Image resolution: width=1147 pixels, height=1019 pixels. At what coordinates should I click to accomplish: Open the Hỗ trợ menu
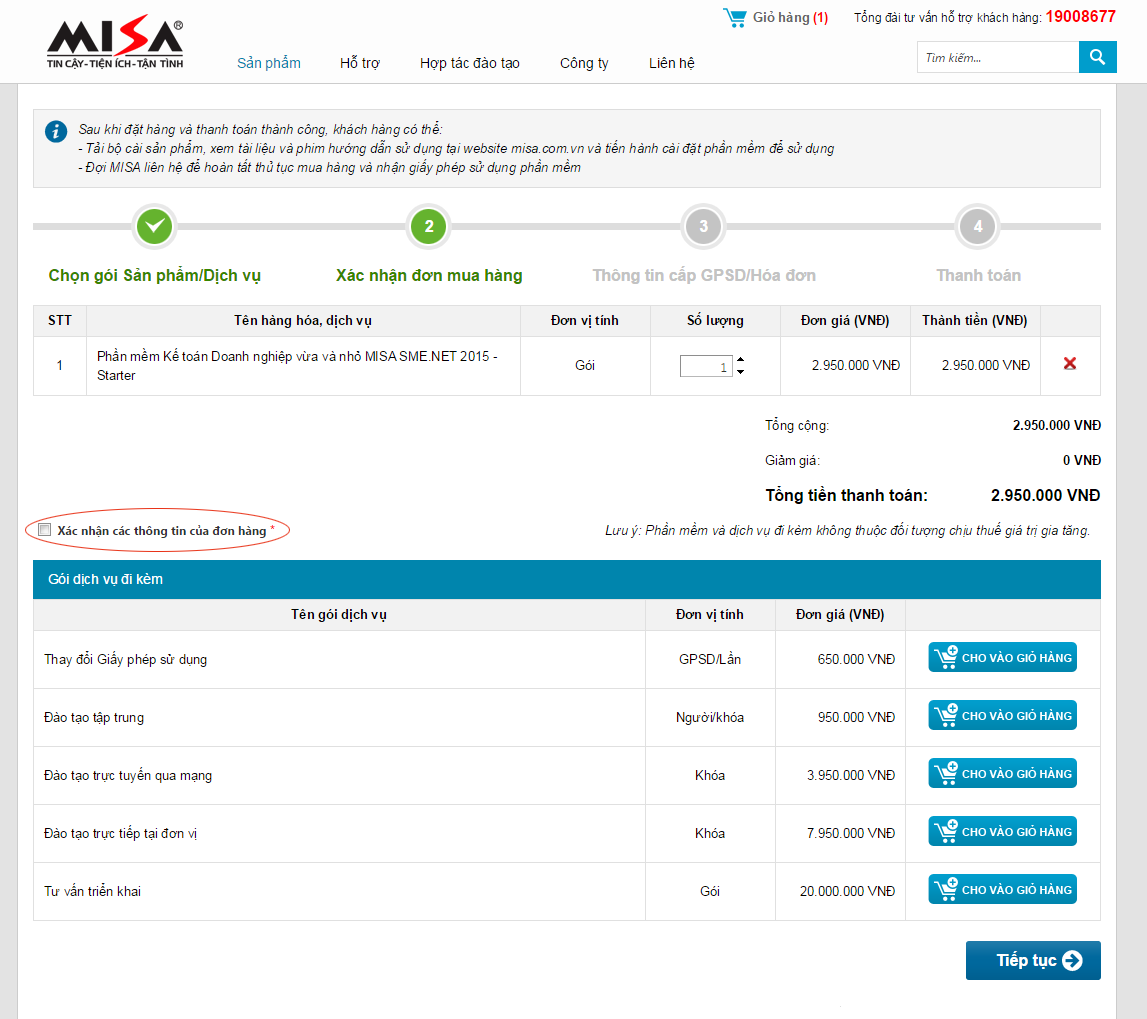click(360, 63)
